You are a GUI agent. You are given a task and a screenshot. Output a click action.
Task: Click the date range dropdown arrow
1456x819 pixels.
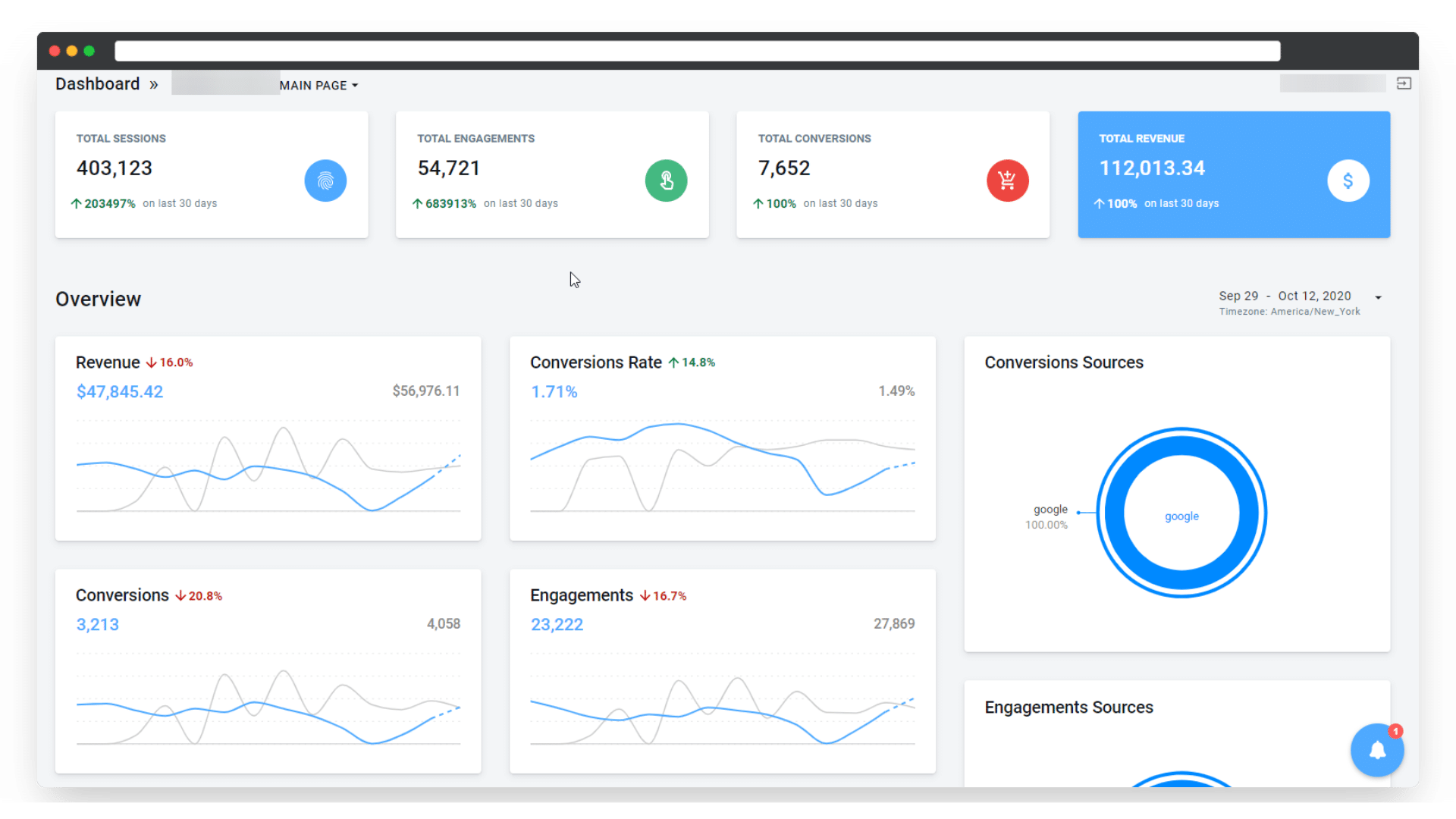tap(1378, 297)
